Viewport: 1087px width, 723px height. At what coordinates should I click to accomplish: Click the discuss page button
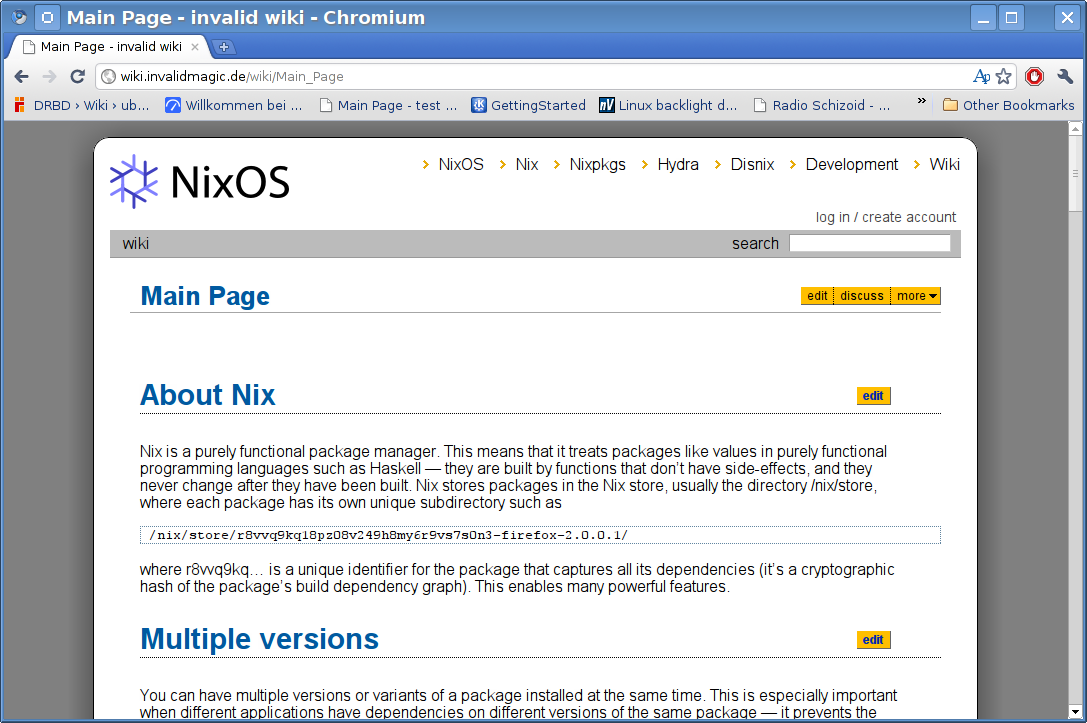click(x=861, y=296)
